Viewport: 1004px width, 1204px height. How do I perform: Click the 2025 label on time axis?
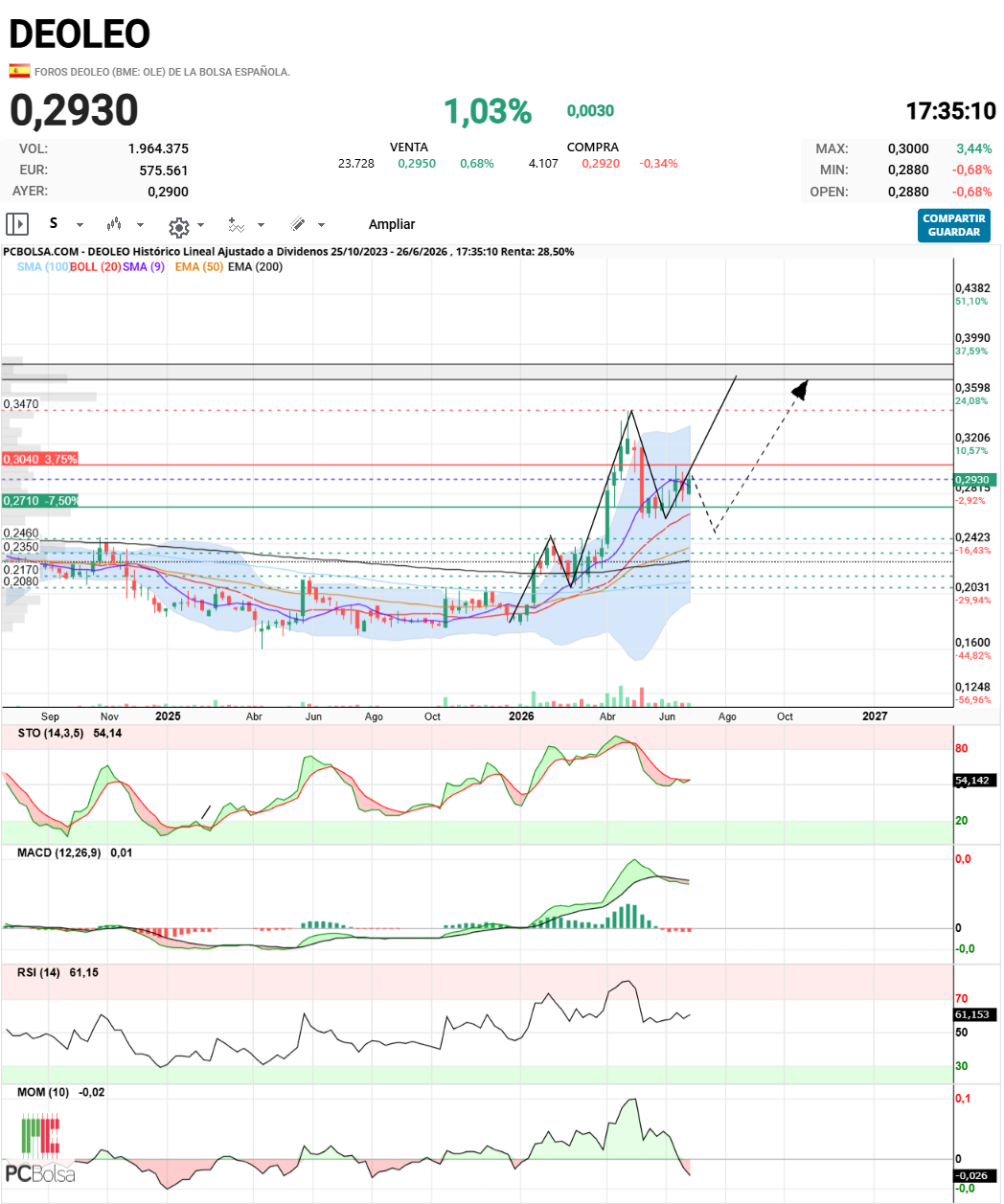click(x=168, y=716)
